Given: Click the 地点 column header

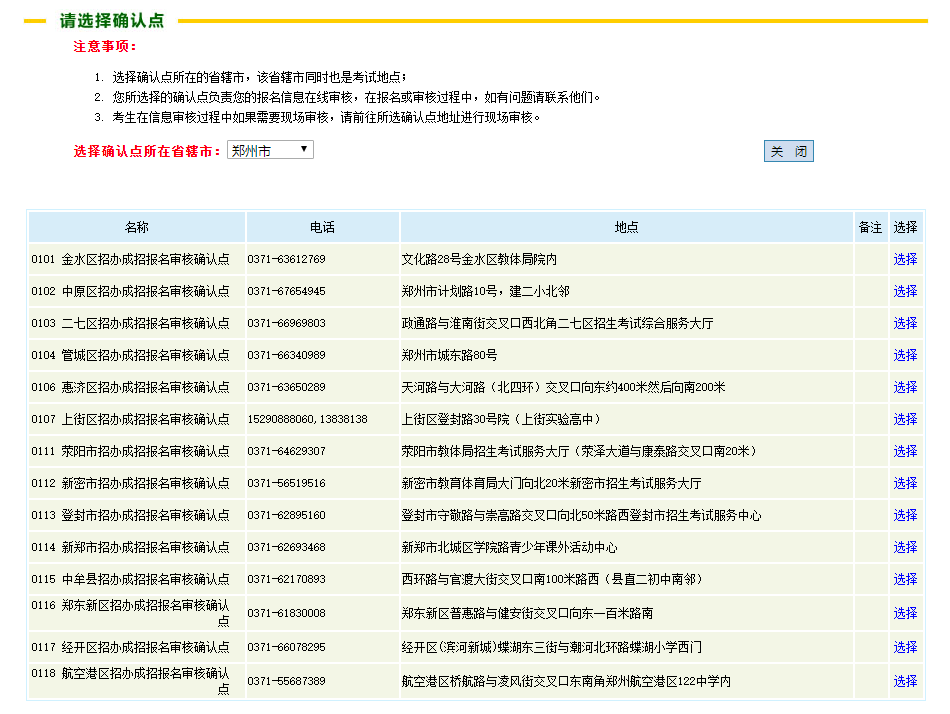Looking at the screenshot, I should (x=626, y=227).
